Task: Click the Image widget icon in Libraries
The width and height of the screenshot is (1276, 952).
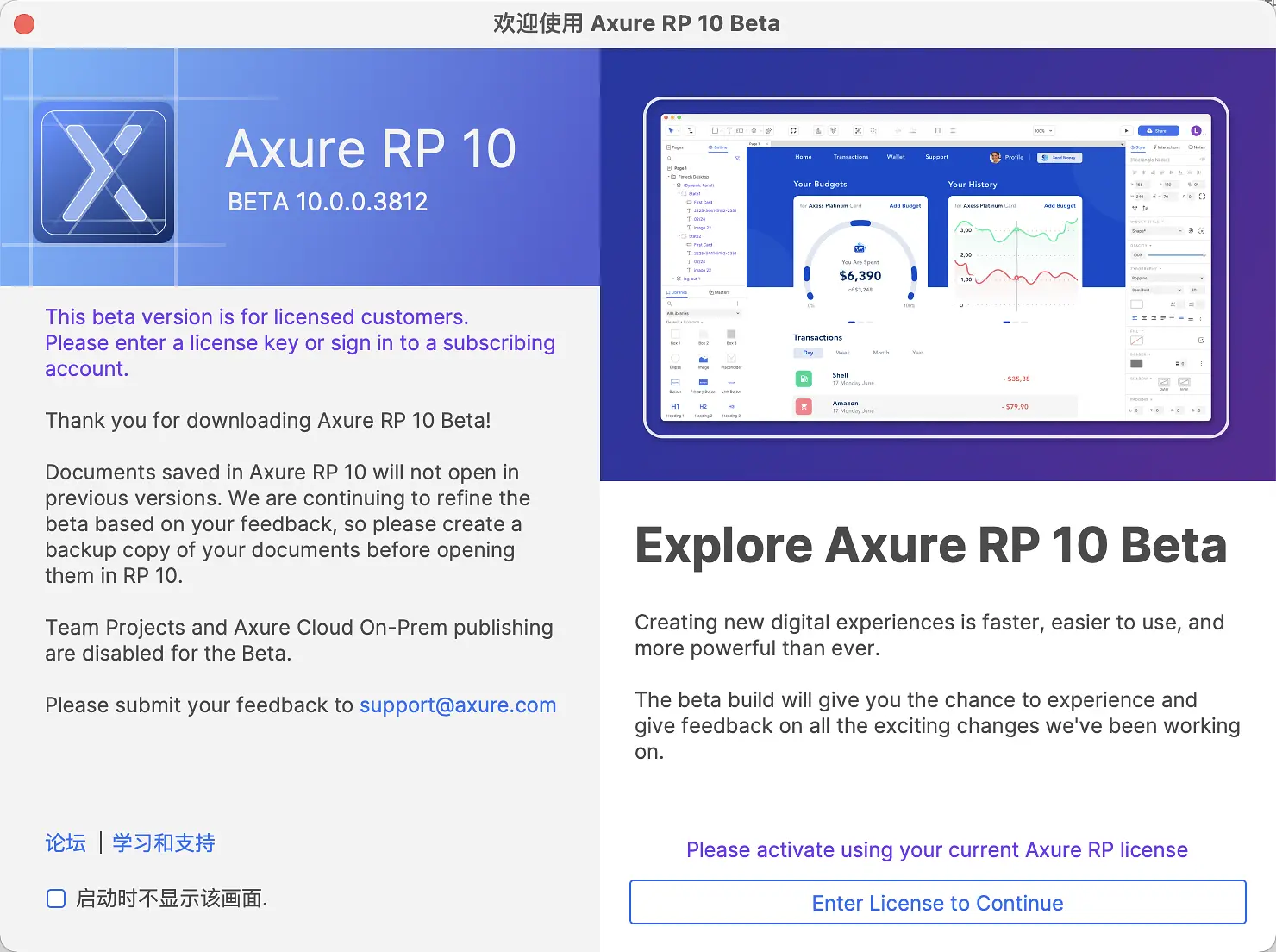Action: coord(703,359)
